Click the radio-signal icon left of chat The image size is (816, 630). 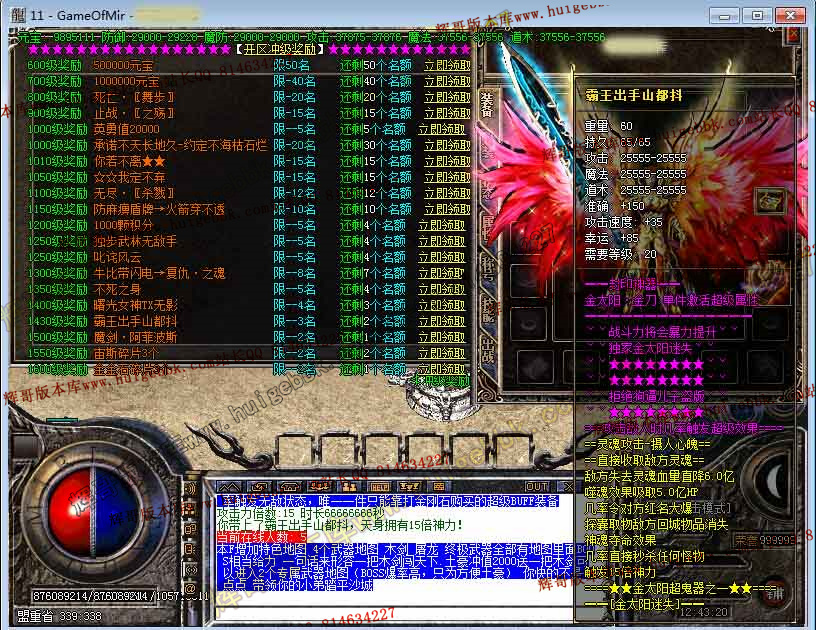(x=190, y=570)
